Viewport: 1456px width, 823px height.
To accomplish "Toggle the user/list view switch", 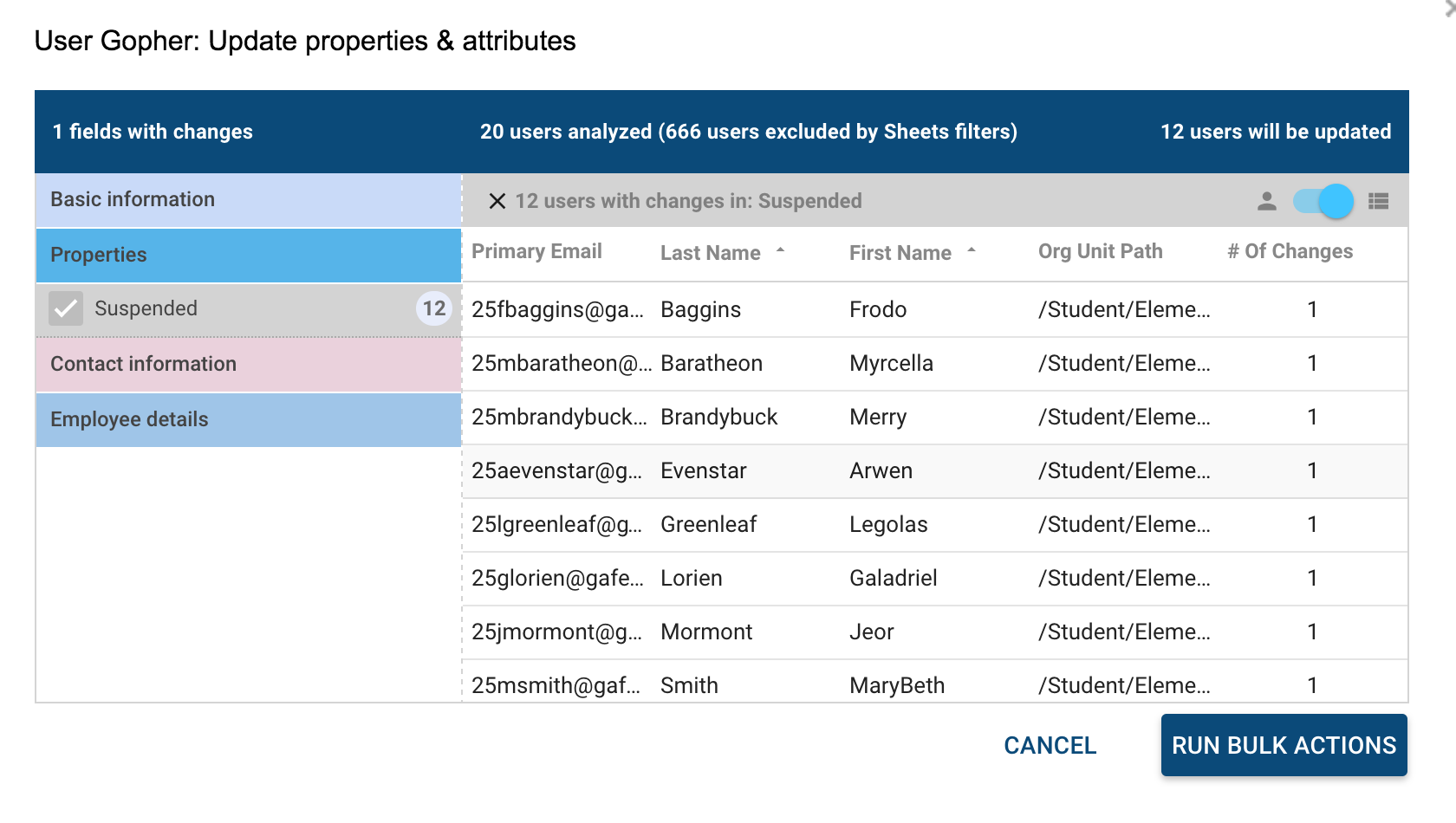I will tap(1323, 201).
